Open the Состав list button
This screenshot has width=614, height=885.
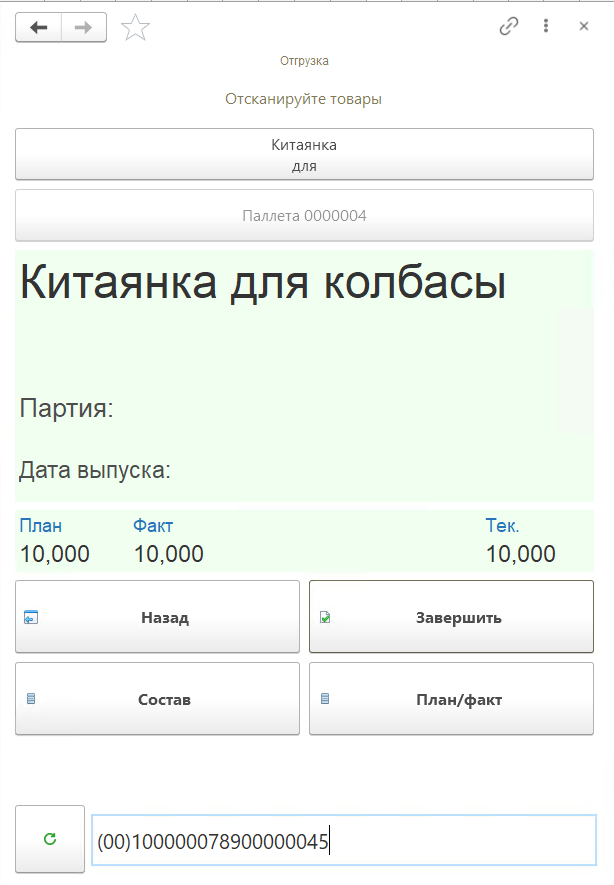[158, 699]
